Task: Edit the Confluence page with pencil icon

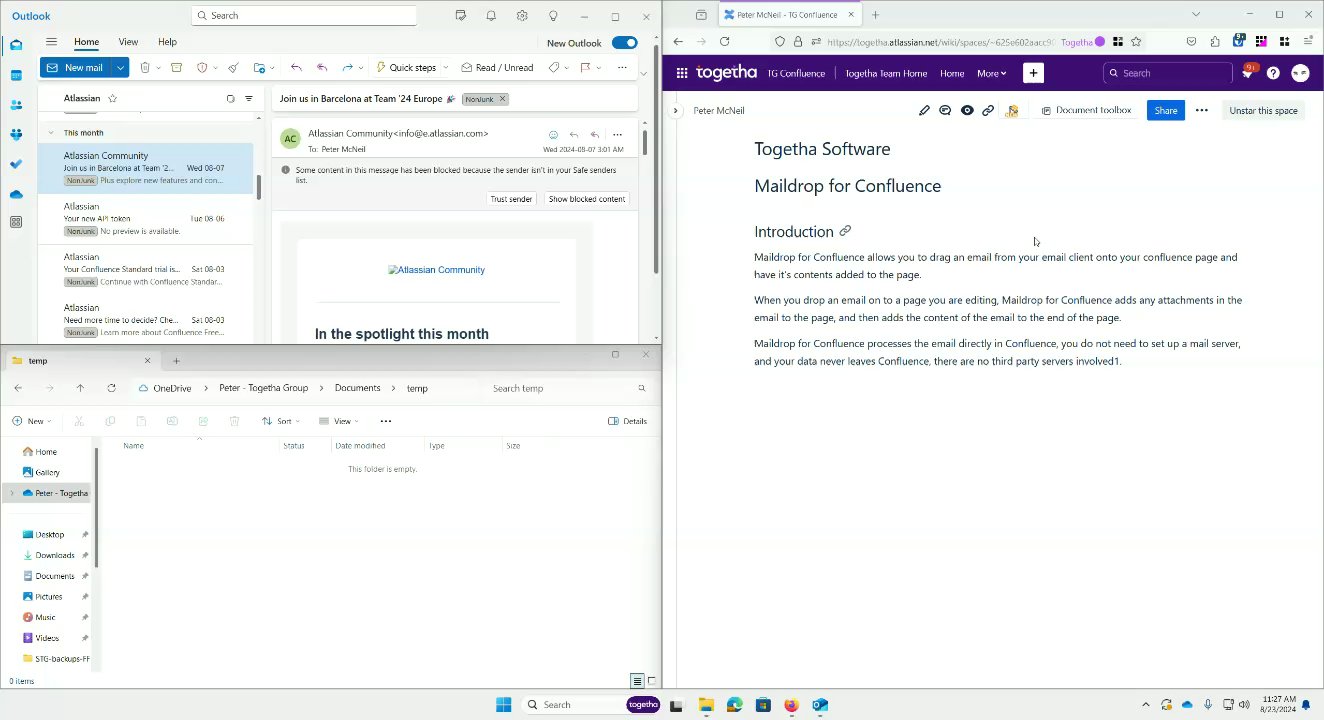Action: point(924,110)
